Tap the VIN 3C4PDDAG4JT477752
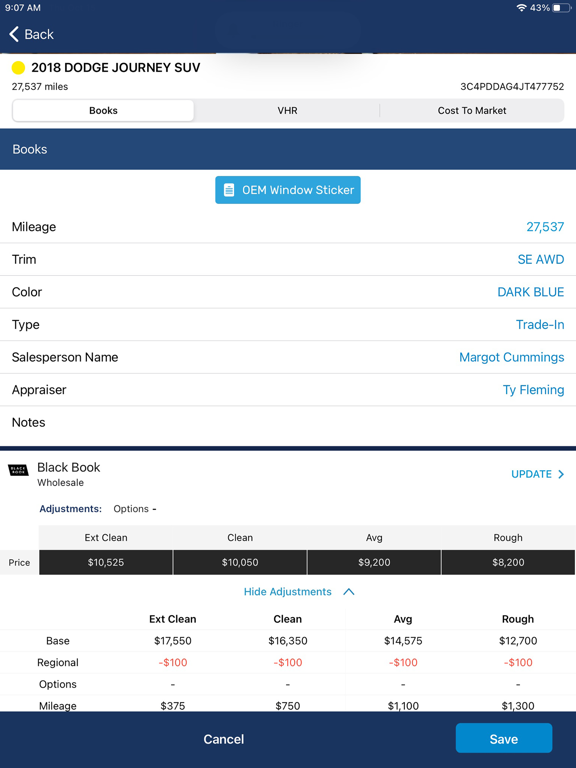The height and width of the screenshot is (768, 576). 512,87
